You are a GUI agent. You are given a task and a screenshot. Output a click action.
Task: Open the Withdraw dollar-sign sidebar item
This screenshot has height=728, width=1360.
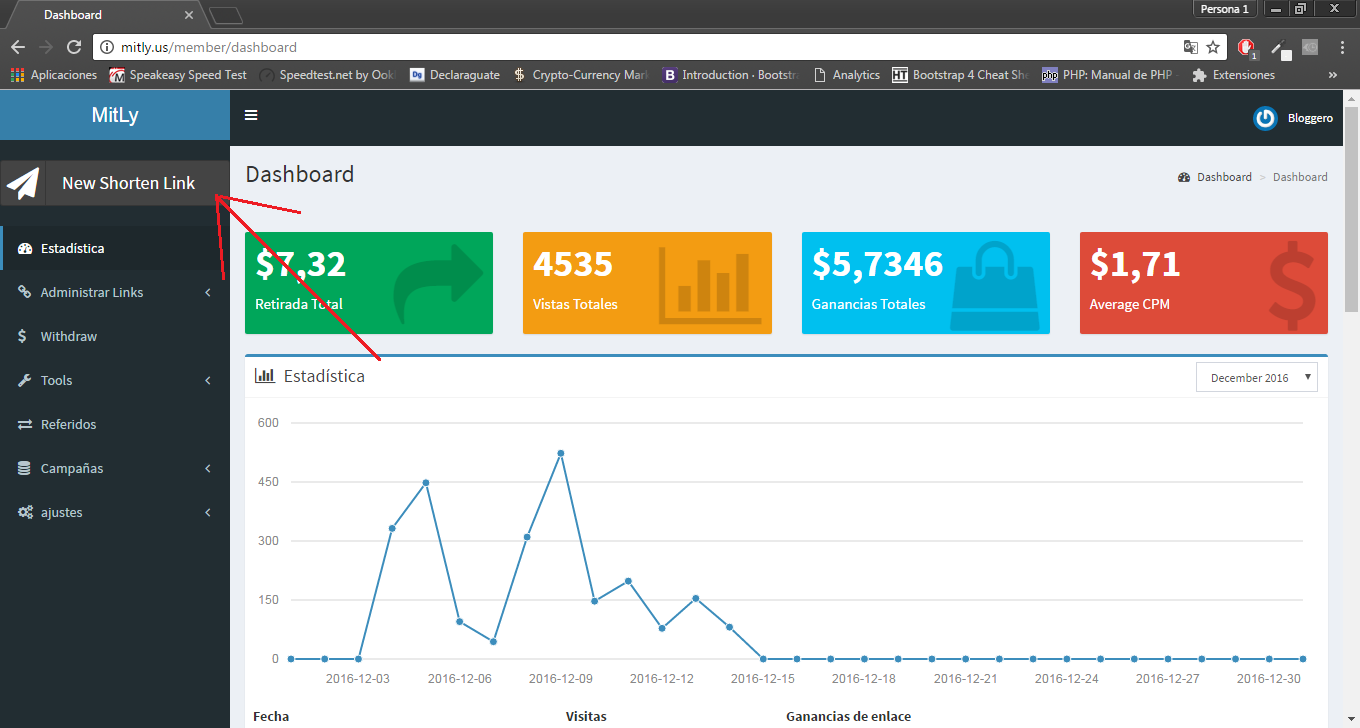(115, 336)
